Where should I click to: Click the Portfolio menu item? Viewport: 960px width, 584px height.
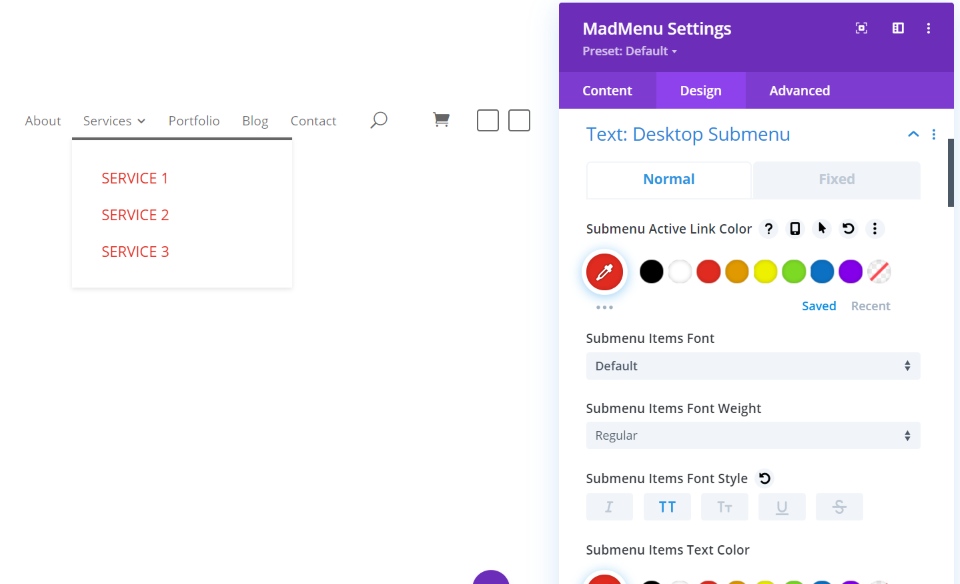pos(194,121)
